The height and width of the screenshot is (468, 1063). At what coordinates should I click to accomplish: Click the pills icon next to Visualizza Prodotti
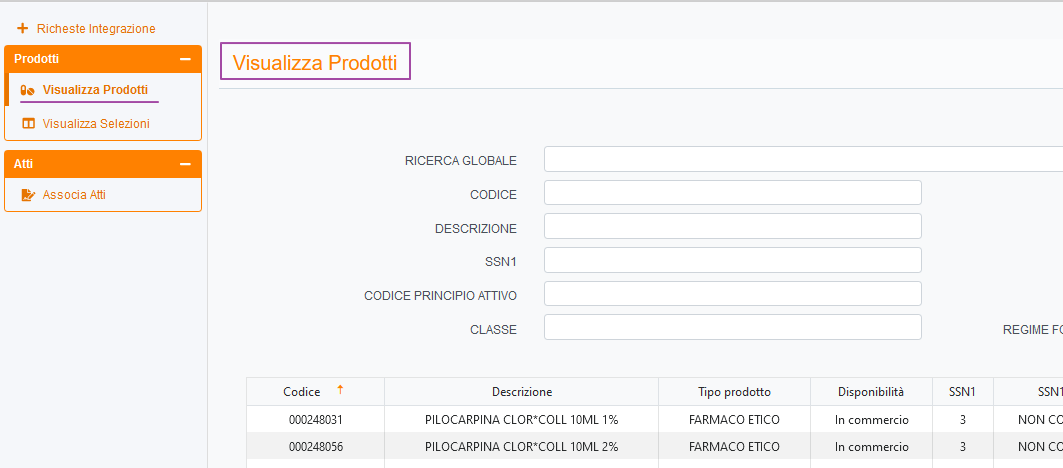(x=28, y=90)
